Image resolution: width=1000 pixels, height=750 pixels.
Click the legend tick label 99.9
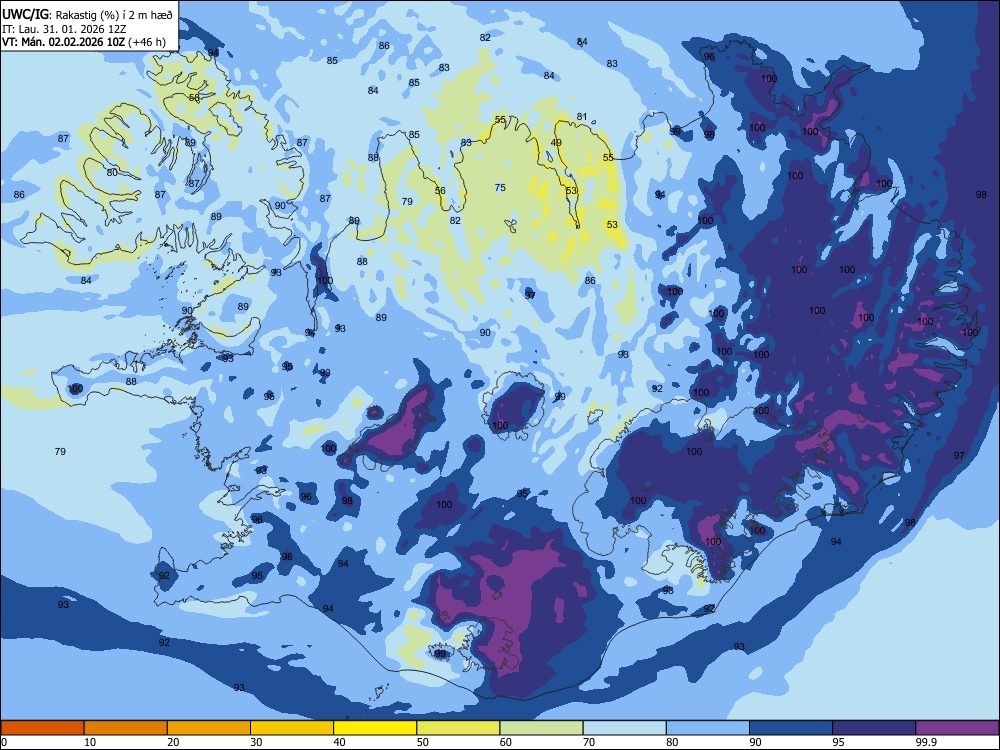[926, 742]
